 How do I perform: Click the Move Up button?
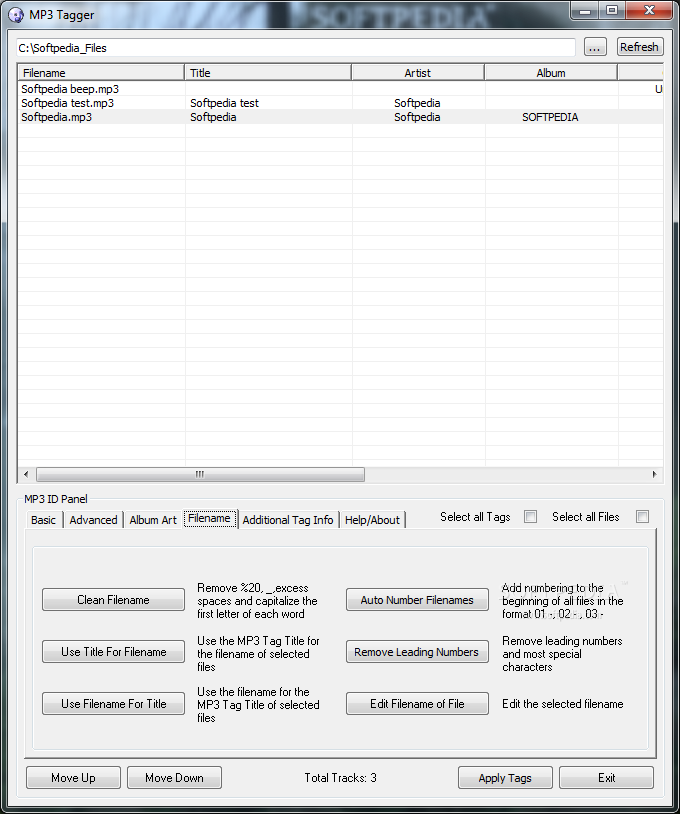[x=73, y=778]
